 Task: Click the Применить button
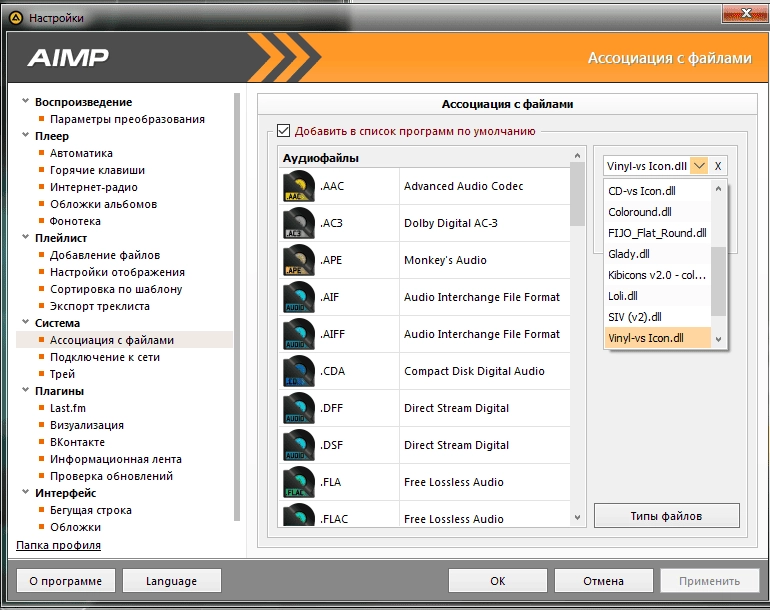[710, 581]
